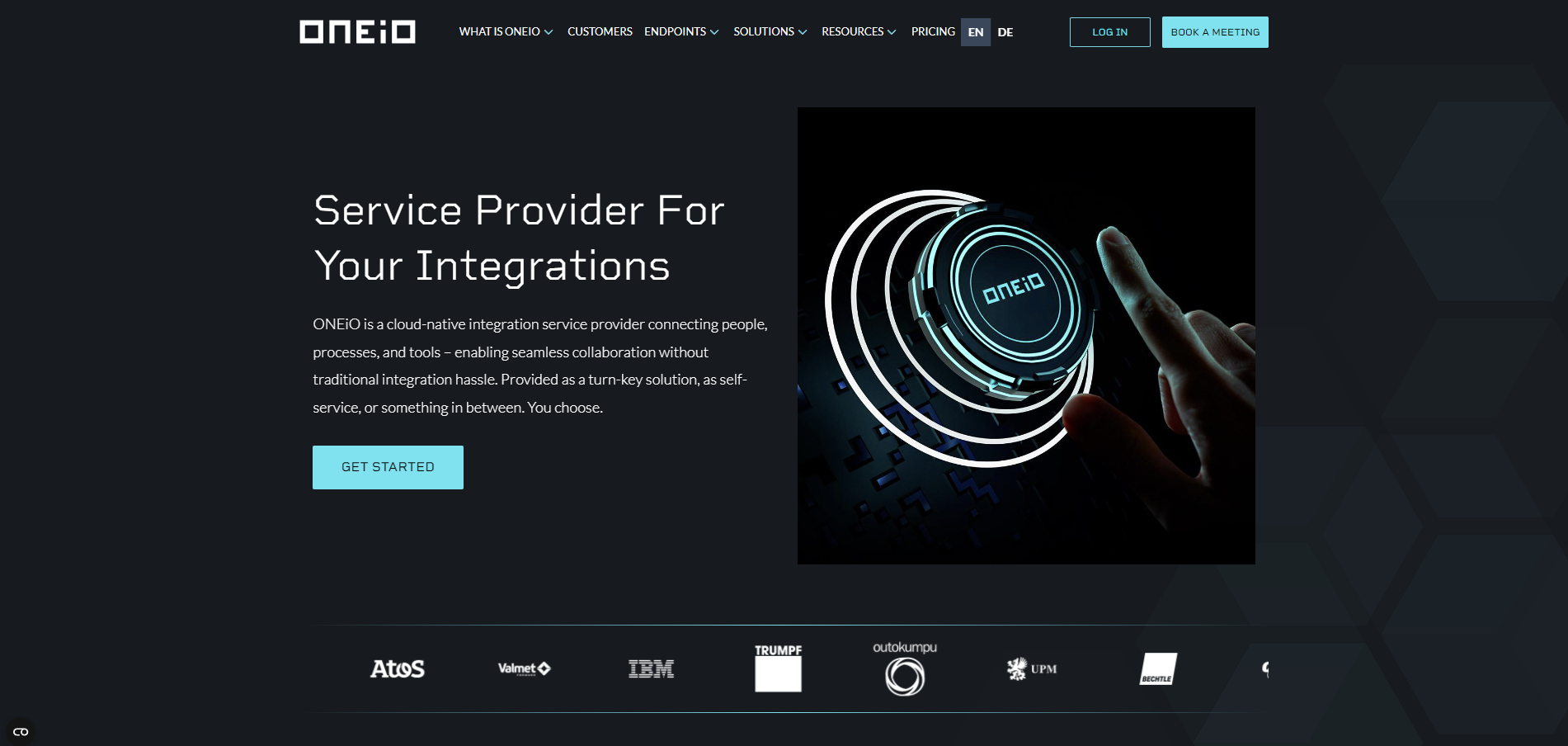
Task: Expand the Solutions dropdown menu
Action: coord(770,31)
